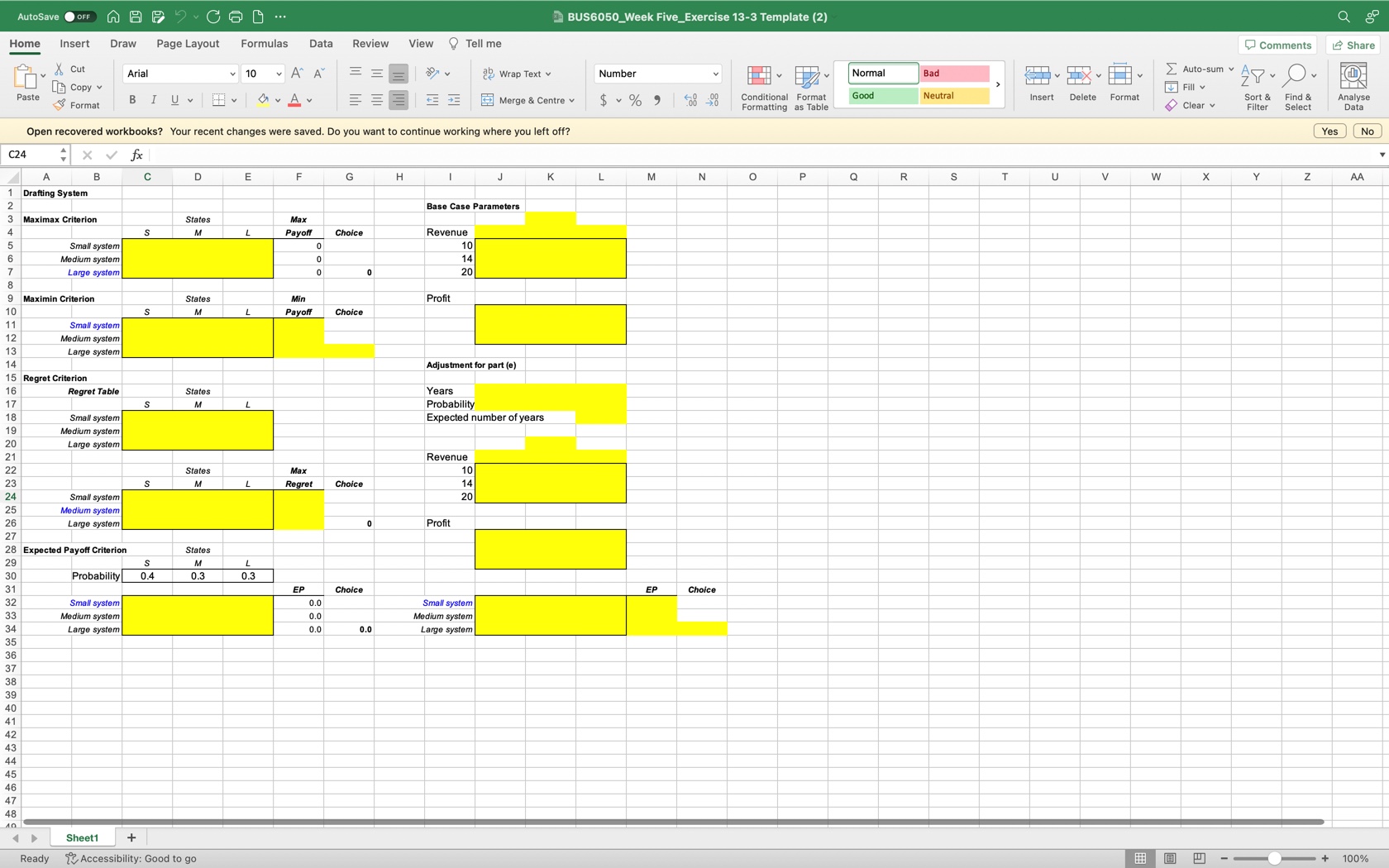The height and width of the screenshot is (868, 1389).
Task: Open Analyse Data tool
Action: 1353,87
